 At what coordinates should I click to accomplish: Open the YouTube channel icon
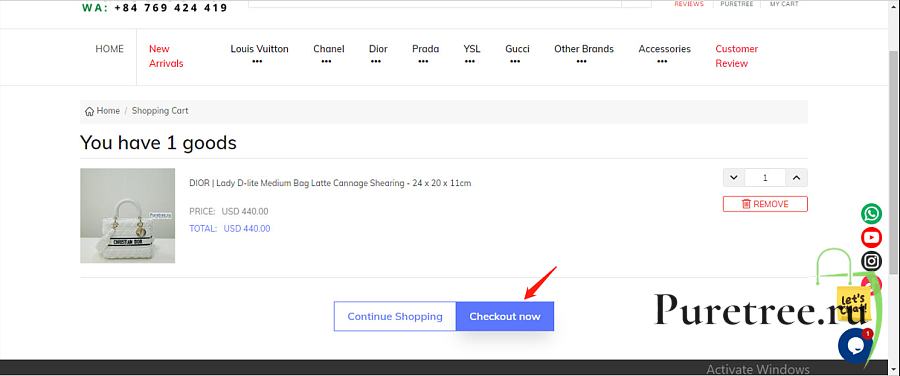coord(871,237)
